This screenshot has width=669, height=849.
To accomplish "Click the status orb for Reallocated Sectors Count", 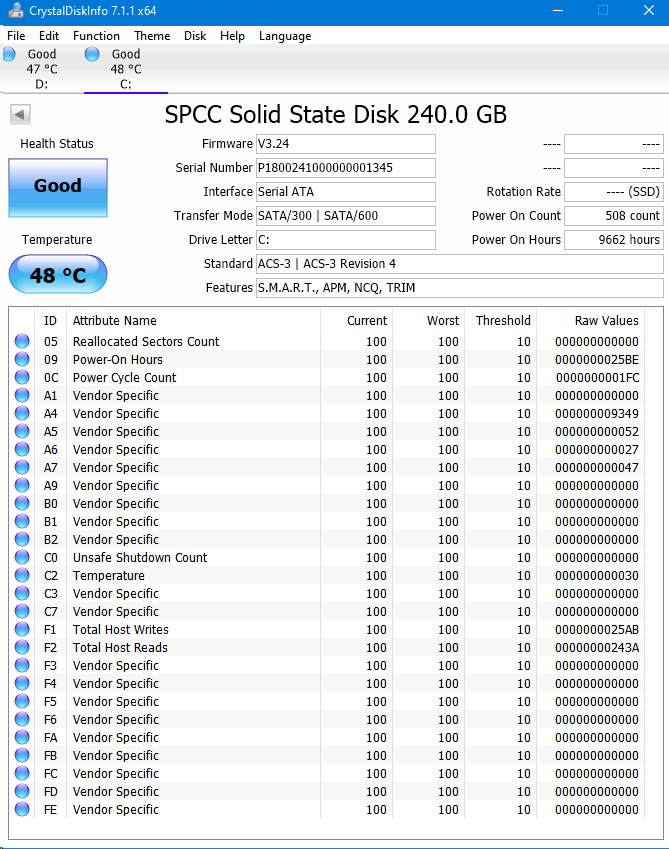I will pos(22,342).
